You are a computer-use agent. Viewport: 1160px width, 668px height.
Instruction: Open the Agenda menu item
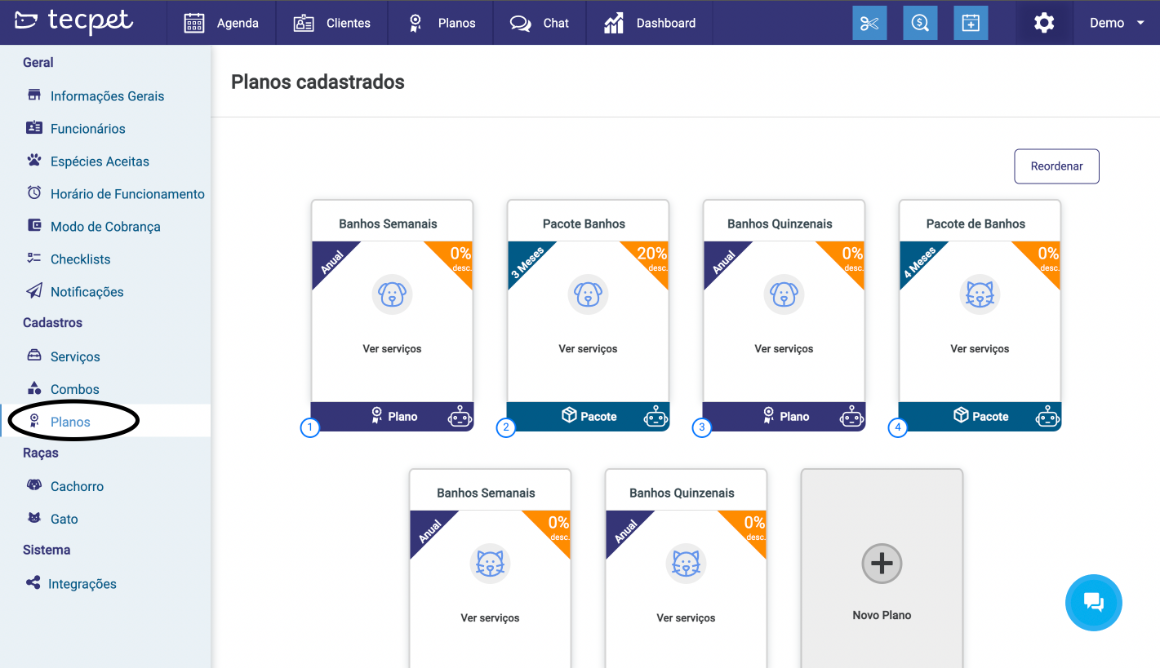click(x=222, y=23)
